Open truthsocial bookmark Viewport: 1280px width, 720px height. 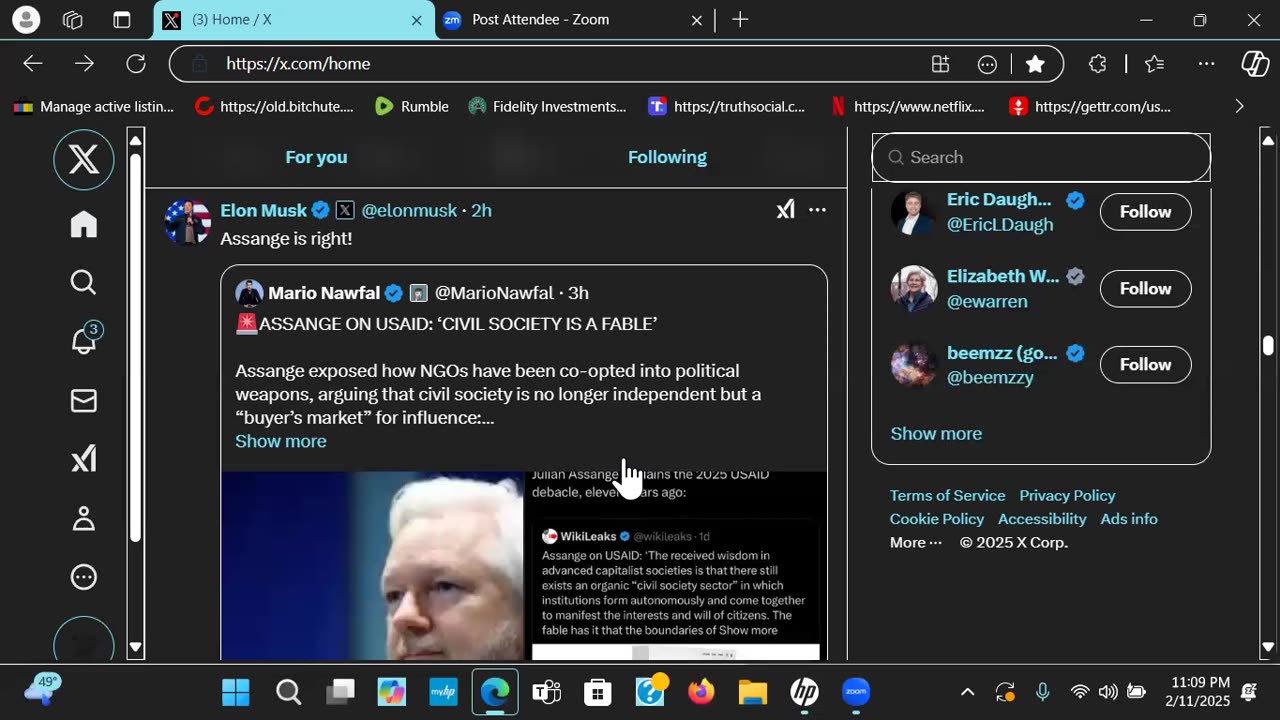[727, 106]
